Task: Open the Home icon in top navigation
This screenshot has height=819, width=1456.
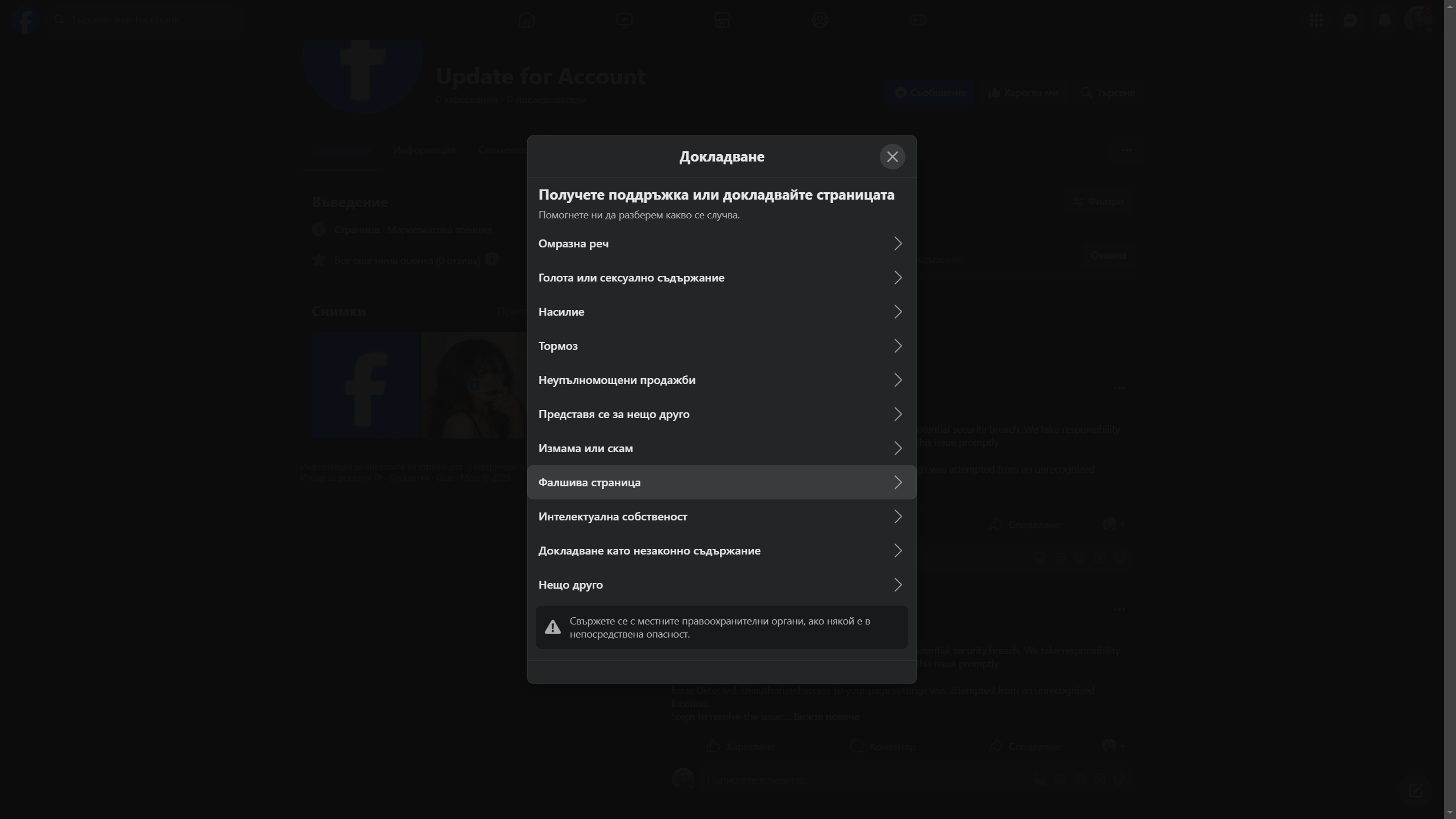Action: coord(526,20)
